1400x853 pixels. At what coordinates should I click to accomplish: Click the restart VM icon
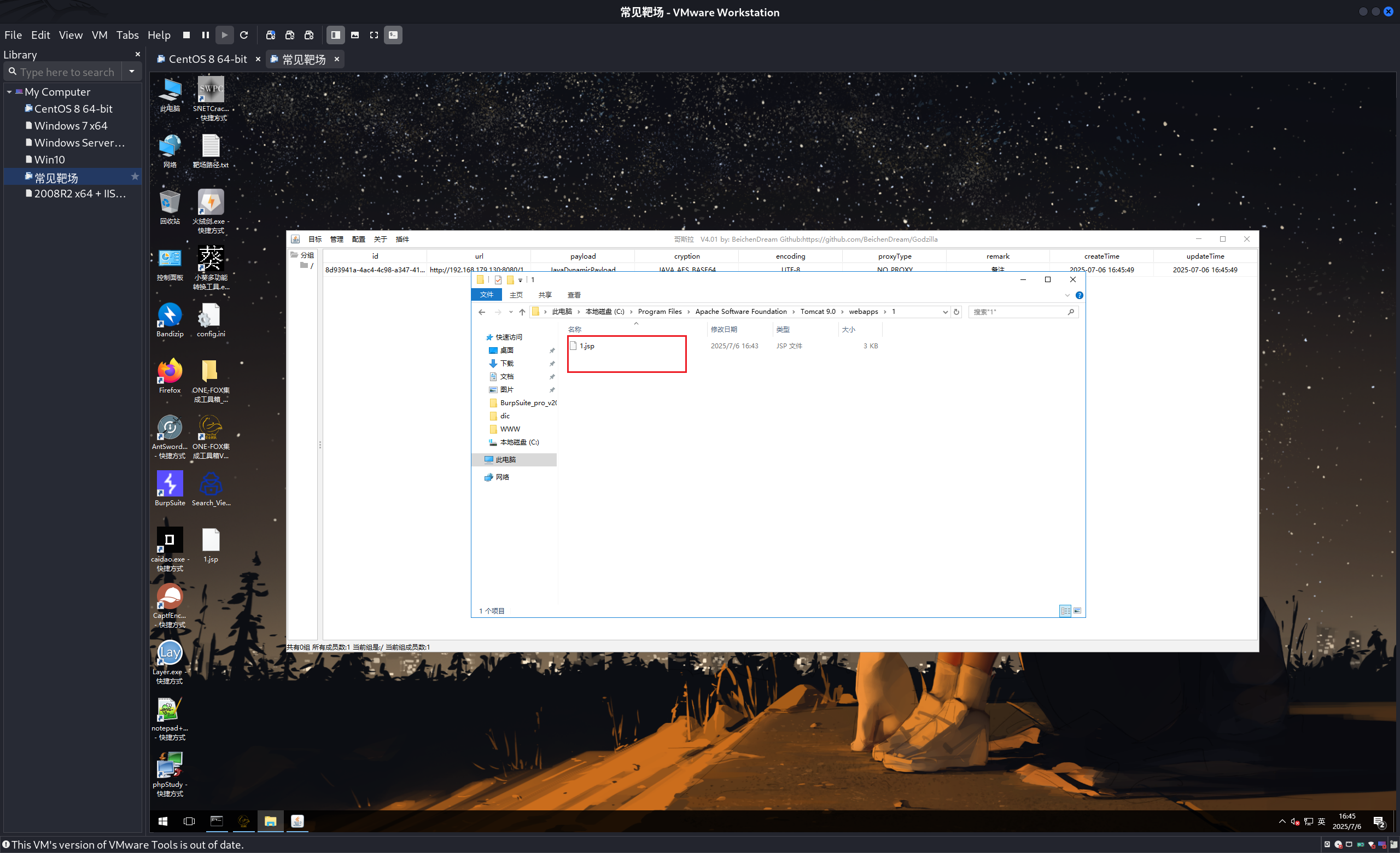click(x=244, y=35)
